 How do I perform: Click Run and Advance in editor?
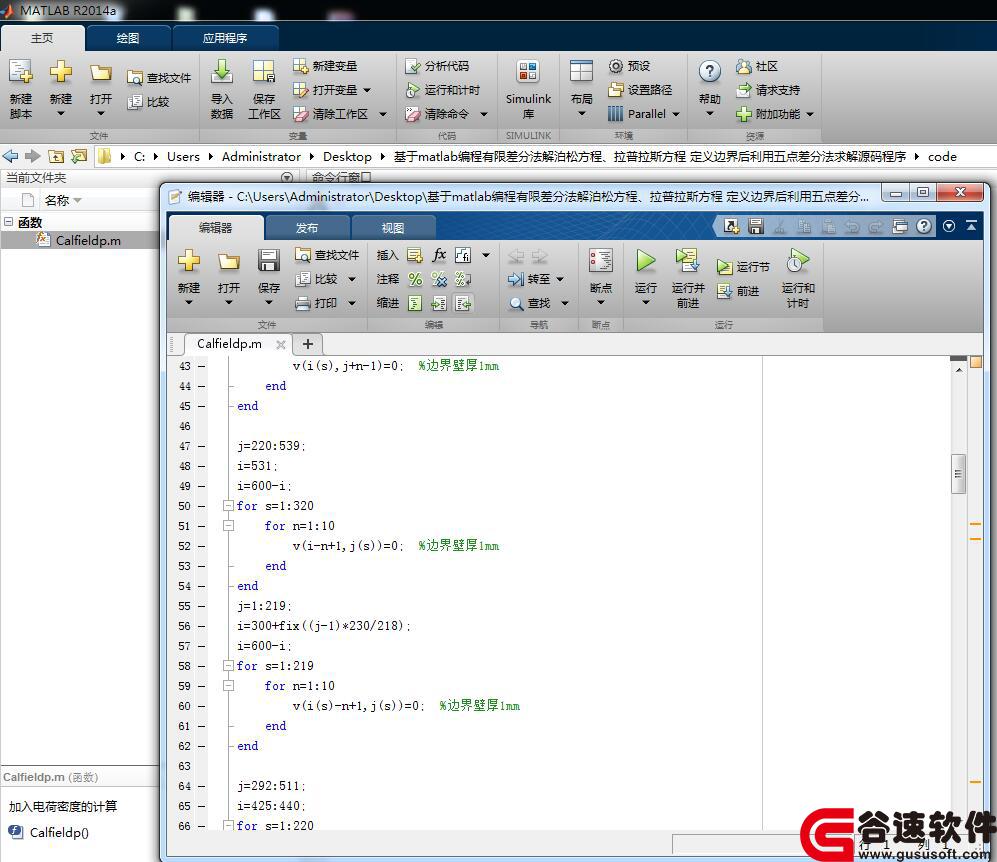(687, 278)
